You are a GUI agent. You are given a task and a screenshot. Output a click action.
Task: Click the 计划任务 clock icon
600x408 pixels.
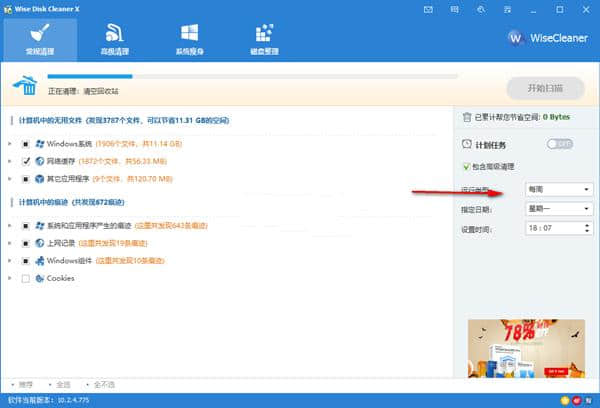pos(465,144)
